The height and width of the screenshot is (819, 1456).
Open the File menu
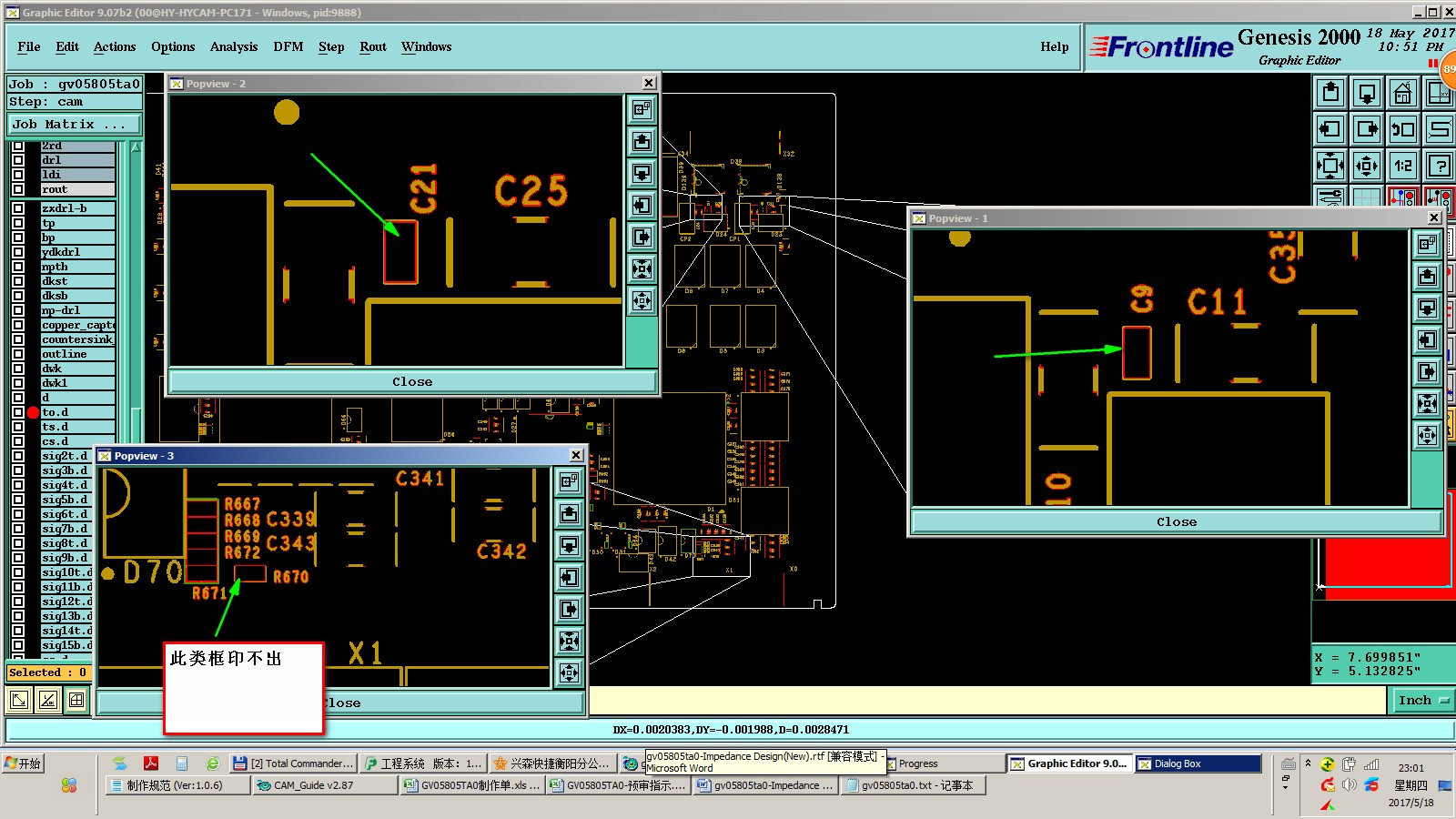[29, 47]
